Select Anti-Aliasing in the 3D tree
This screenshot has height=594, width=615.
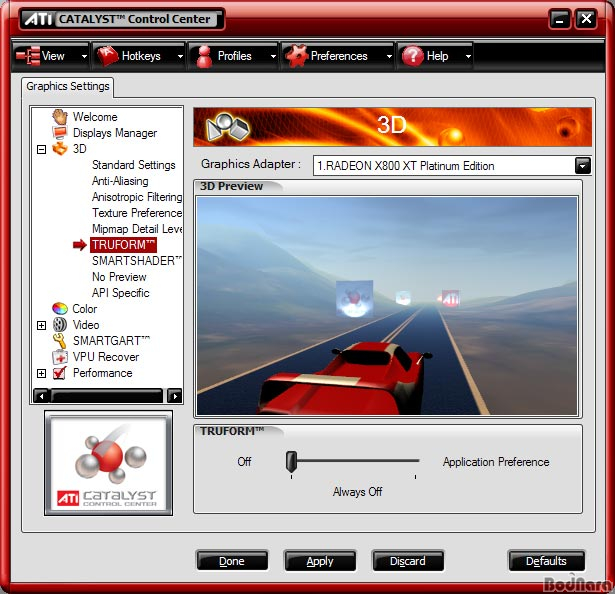point(120,181)
